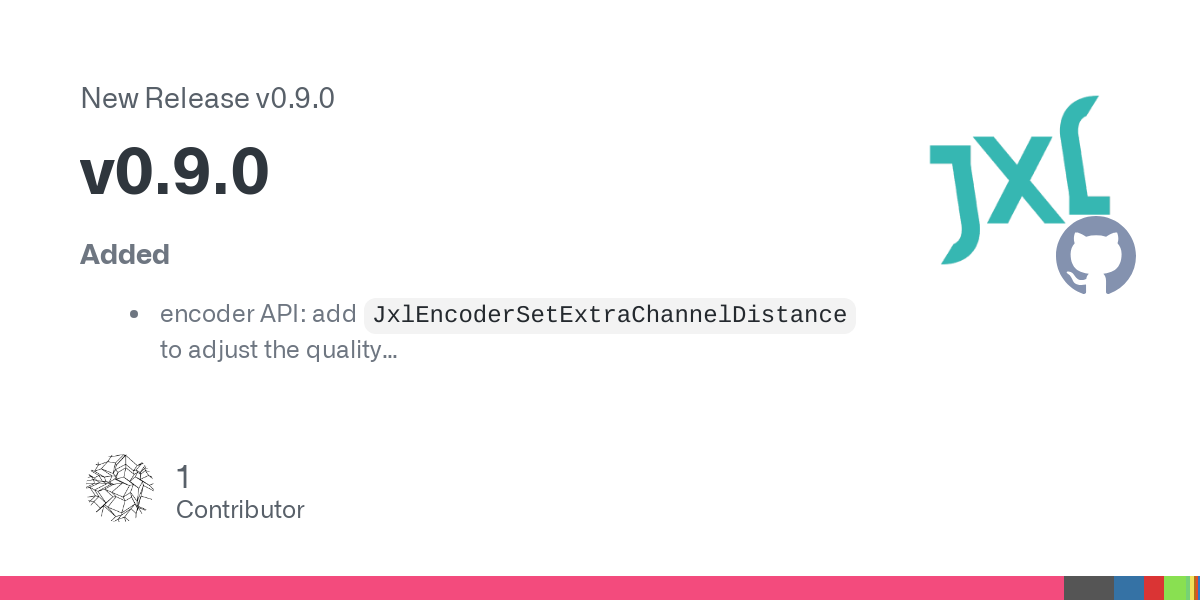Click the 'Contributor' label
Image resolution: width=1200 pixels, height=600 pixels.
[240, 510]
